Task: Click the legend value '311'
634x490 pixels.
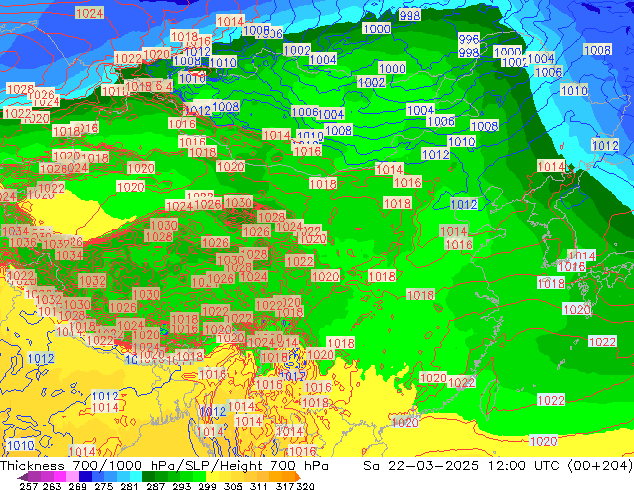Action: click(259, 486)
